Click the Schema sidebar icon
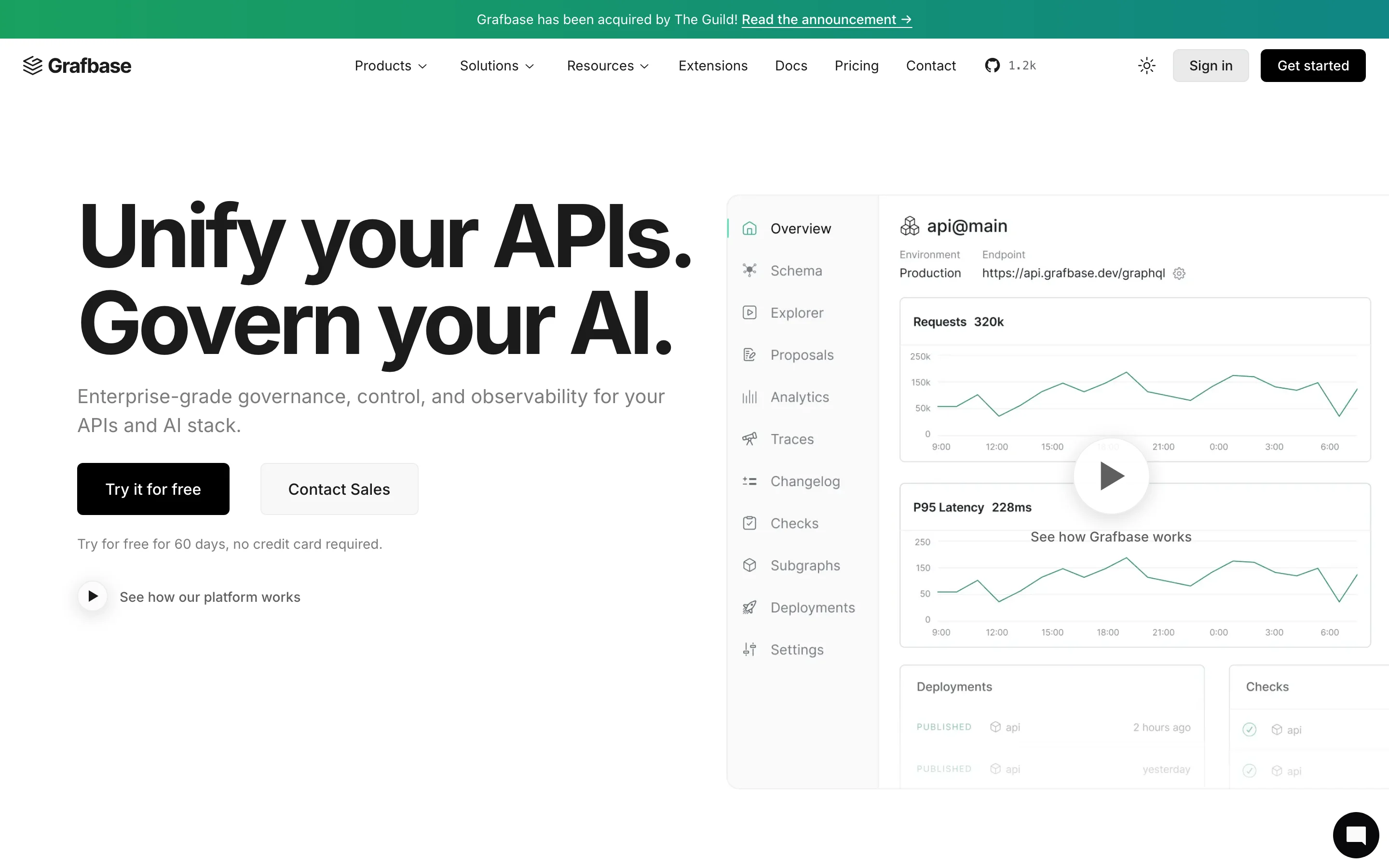The width and height of the screenshot is (1389, 868). pos(749,271)
